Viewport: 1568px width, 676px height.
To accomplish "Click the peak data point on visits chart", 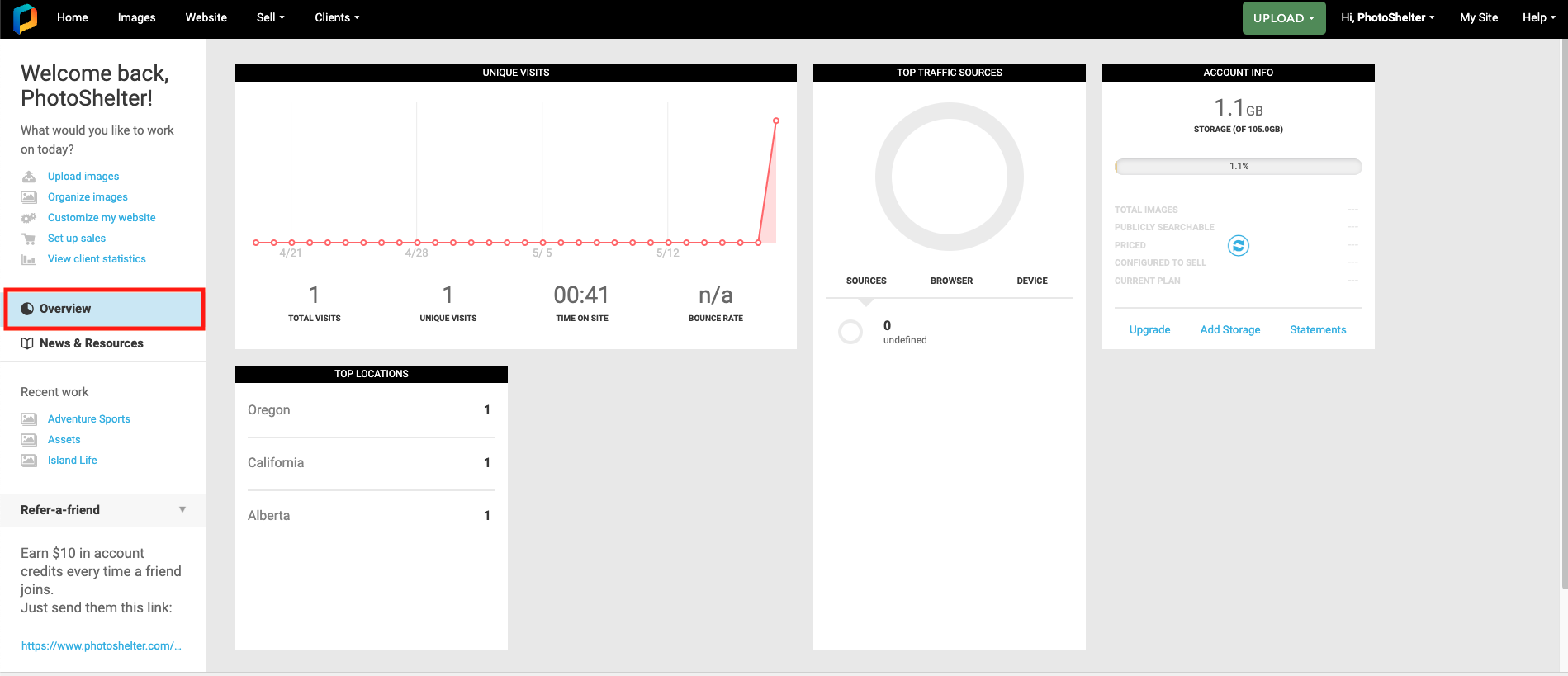I will click(x=776, y=121).
